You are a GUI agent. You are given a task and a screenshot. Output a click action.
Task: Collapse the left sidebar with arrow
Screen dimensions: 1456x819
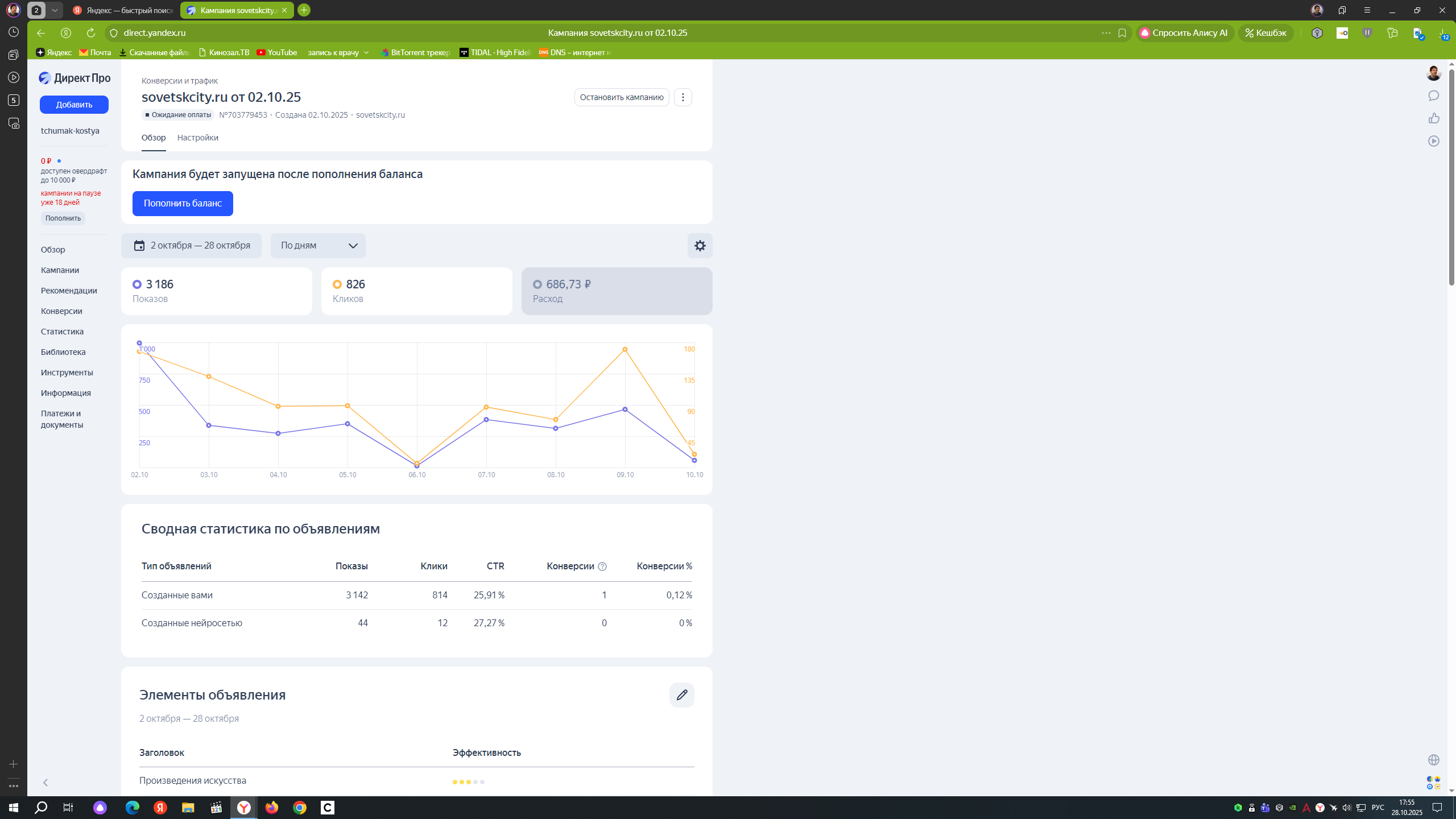pyautogui.click(x=45, y=783)
